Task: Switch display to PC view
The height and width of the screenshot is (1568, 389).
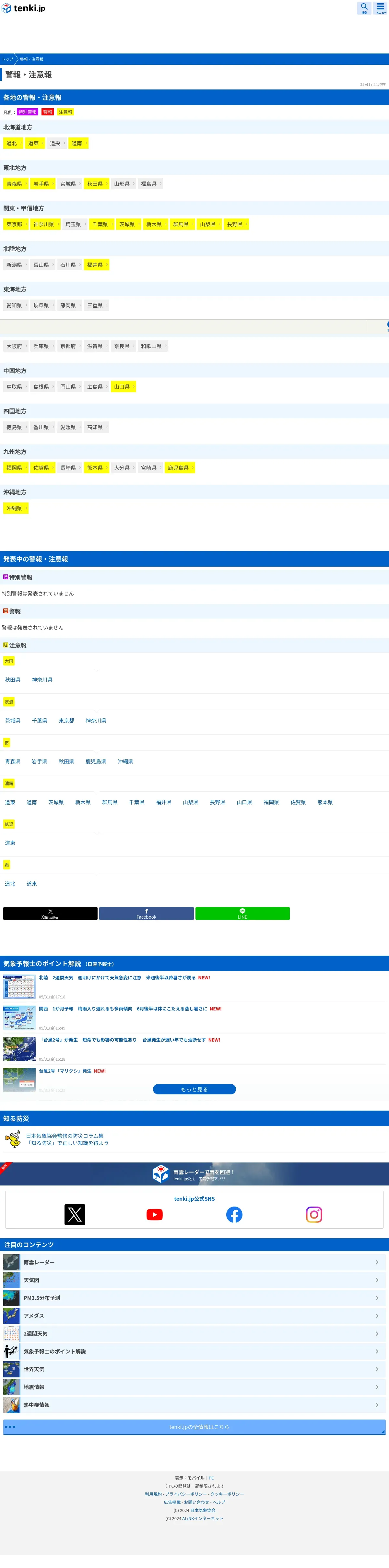Action: click(x=211, y=1477)
